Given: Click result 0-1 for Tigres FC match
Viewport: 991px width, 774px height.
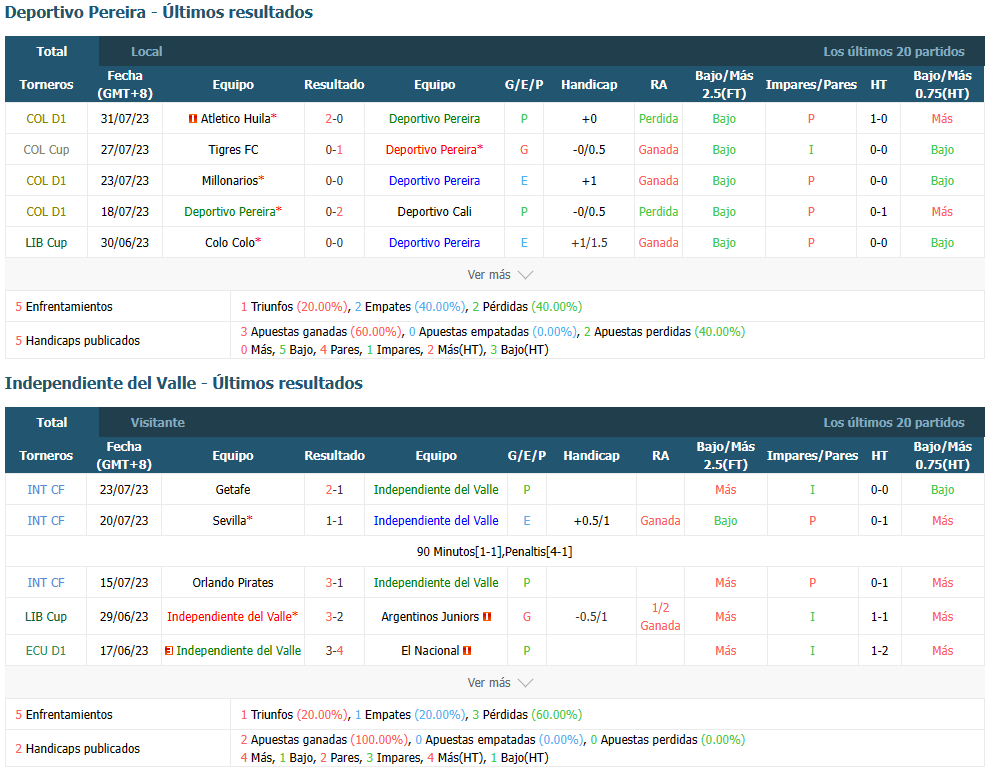Looking at the screenshot, I should pyautogui.click(x=334, y=150).
